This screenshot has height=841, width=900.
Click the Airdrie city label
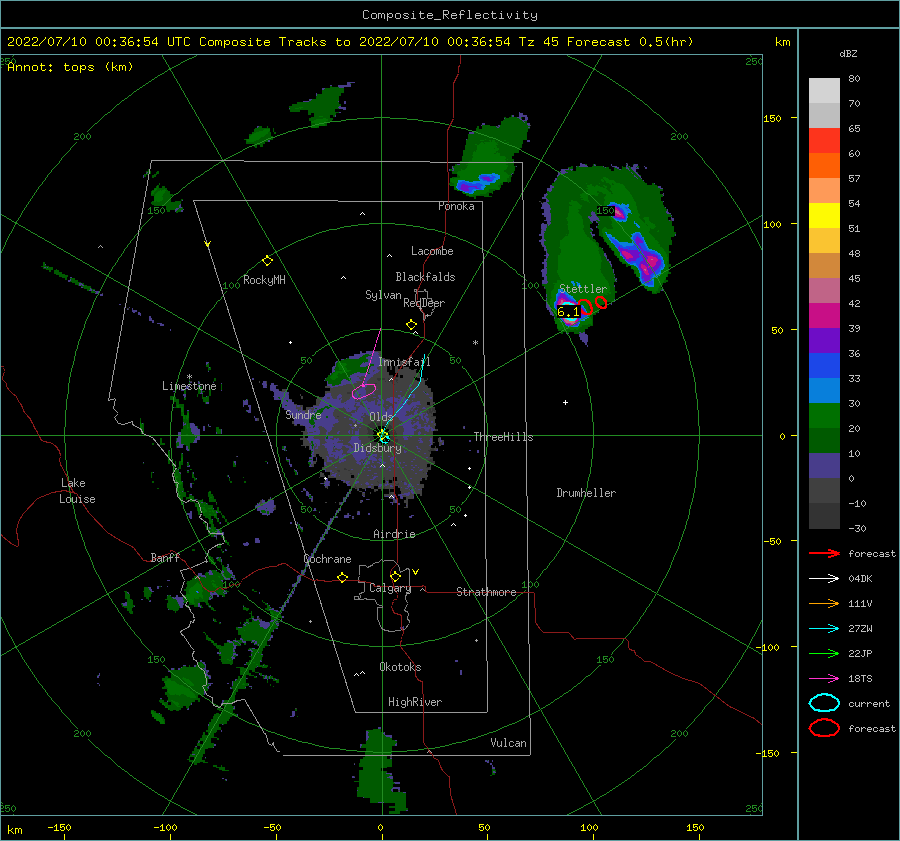(394, 534)
